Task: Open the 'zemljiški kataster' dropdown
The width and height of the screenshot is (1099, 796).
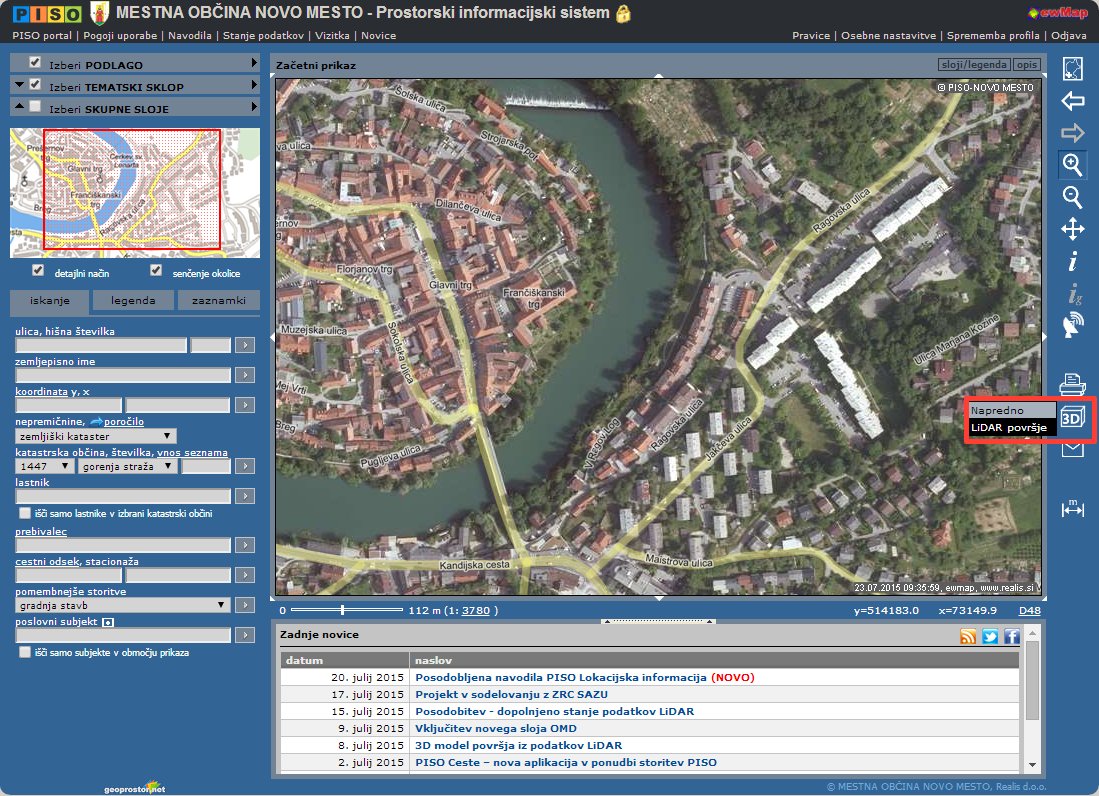Action: (x=96, y=436)
